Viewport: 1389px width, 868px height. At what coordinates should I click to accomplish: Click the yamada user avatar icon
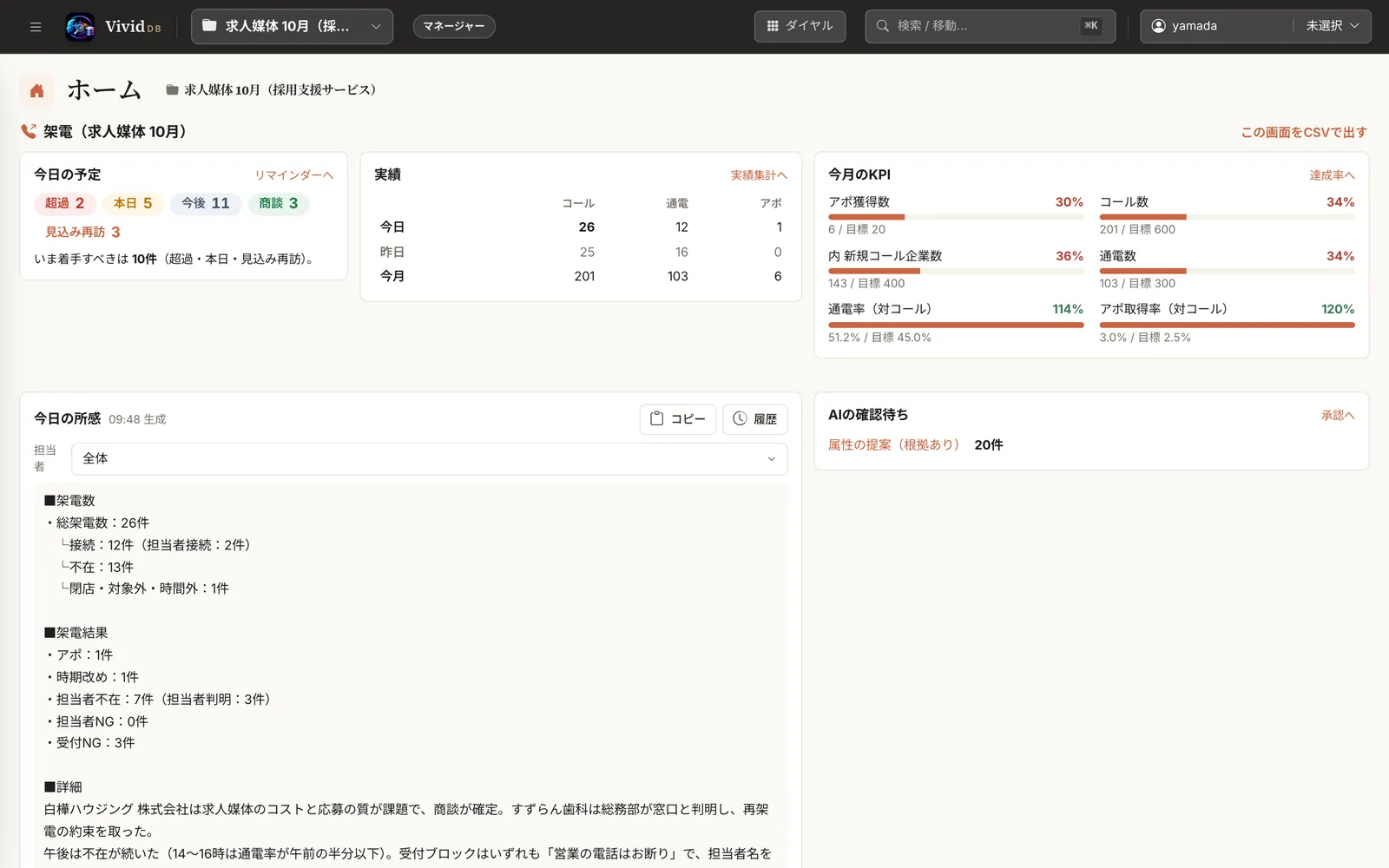point(1158,26)
